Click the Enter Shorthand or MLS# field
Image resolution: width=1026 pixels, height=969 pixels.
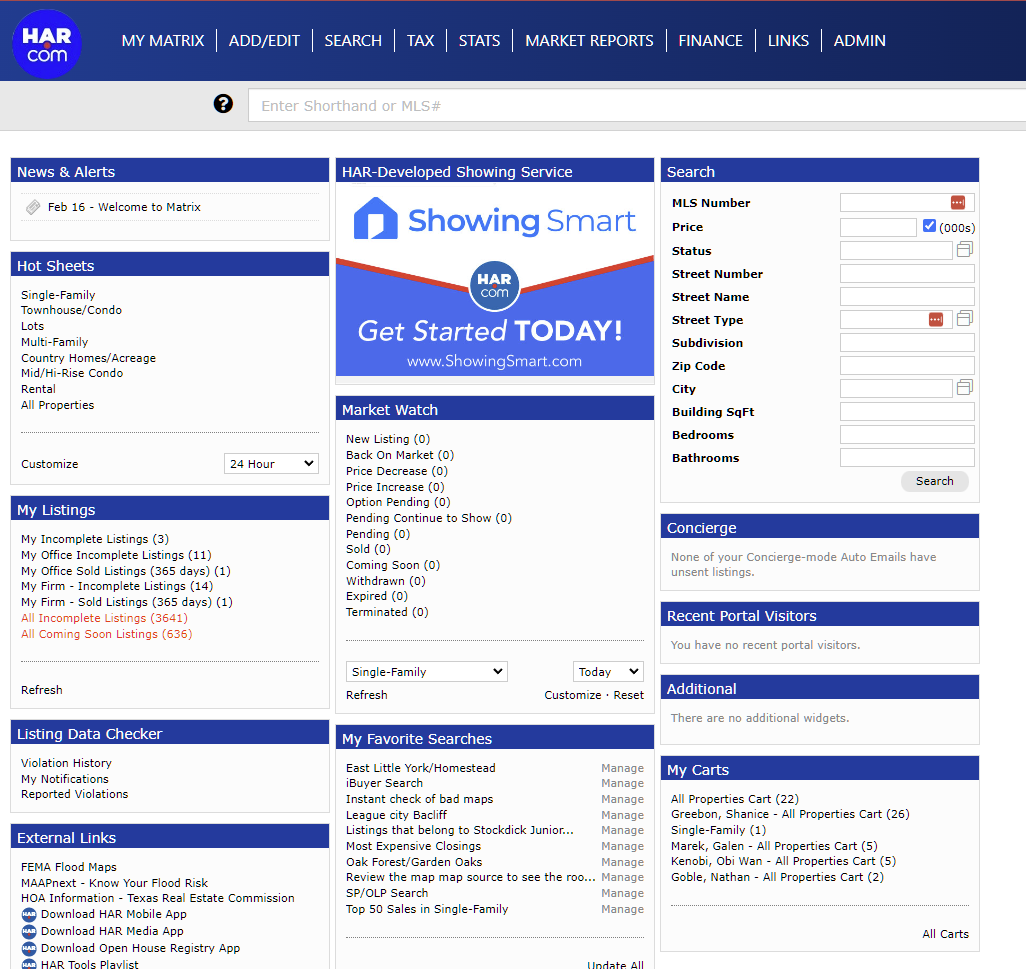(x=637, y=106)
